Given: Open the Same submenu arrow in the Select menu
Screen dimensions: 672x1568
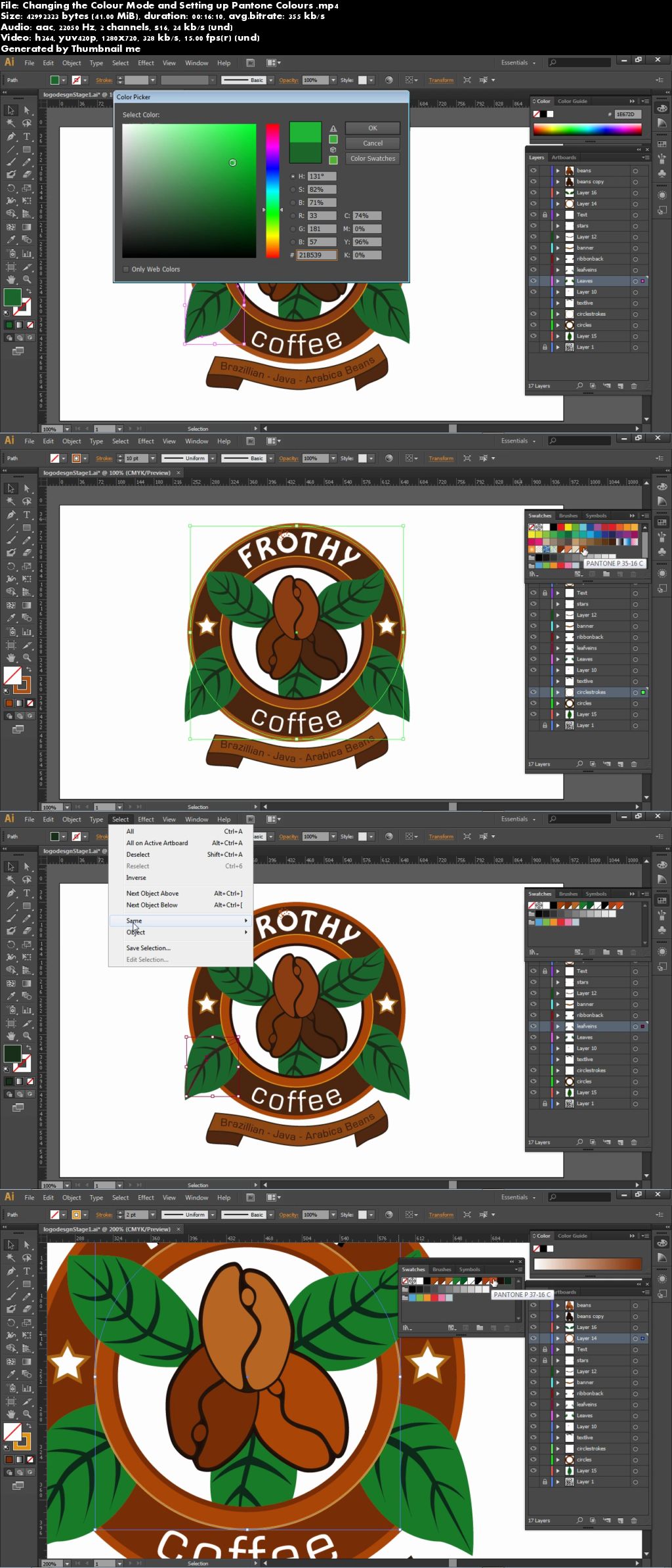Looking at the screenshot, I should [x=246, y=921].
